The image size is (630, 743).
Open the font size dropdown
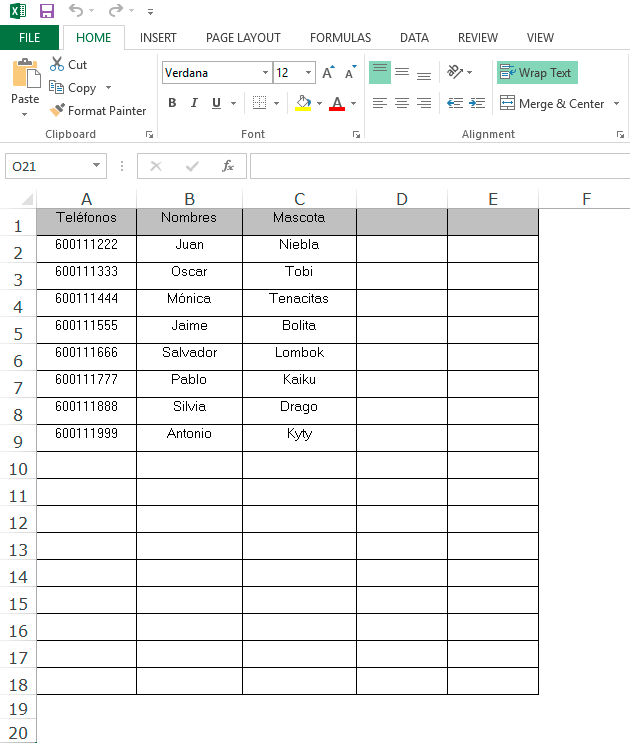[x=308, y=73]
